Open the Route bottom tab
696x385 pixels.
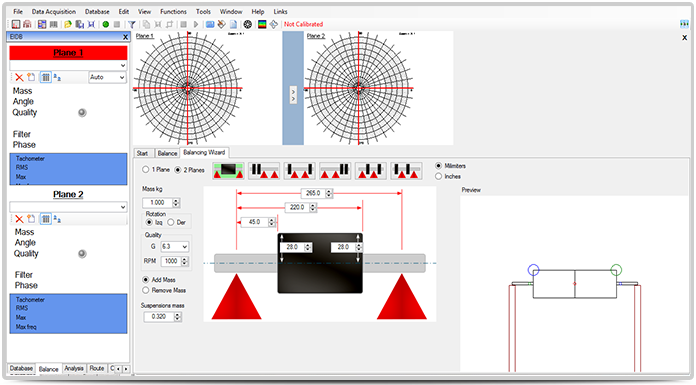96,369
